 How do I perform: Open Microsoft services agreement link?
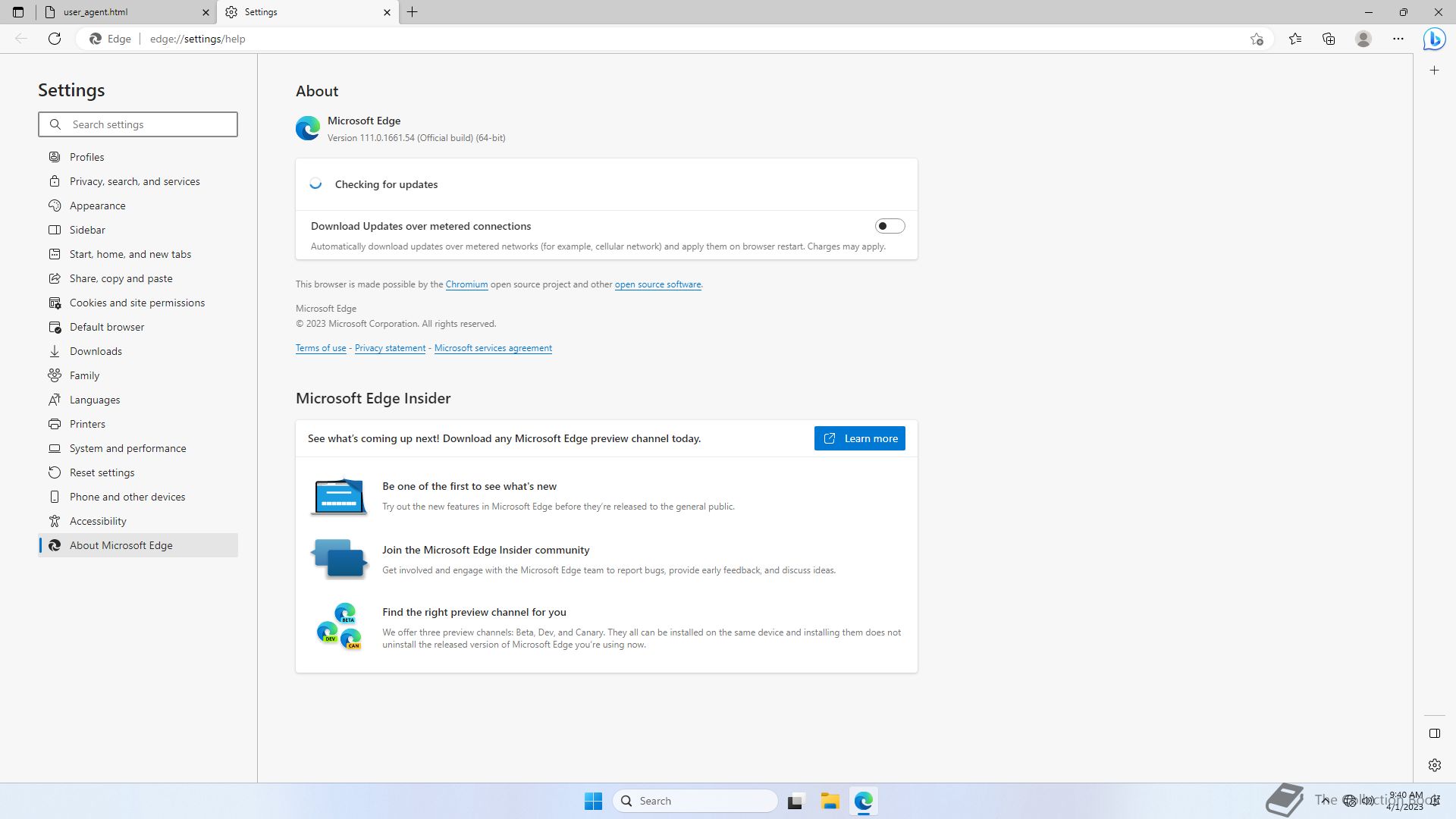493,348
